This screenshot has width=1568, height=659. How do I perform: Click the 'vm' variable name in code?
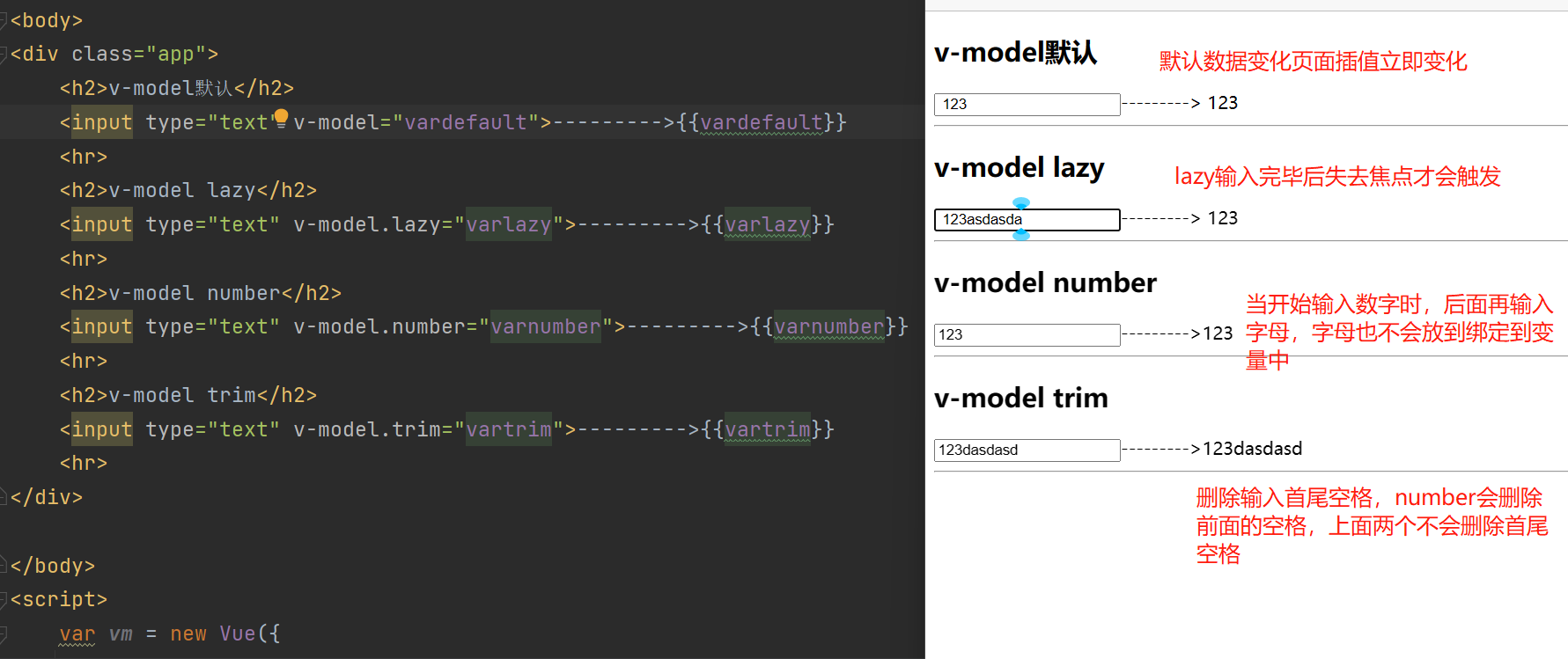click(x=121, y=634)
